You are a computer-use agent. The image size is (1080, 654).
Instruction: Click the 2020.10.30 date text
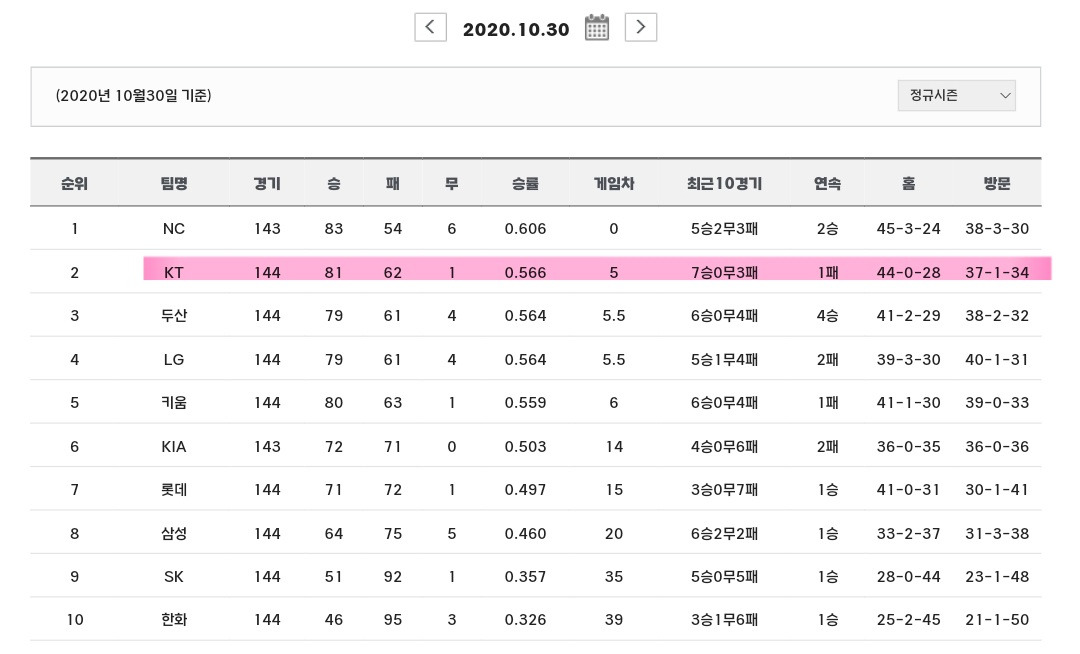[516, 30]
